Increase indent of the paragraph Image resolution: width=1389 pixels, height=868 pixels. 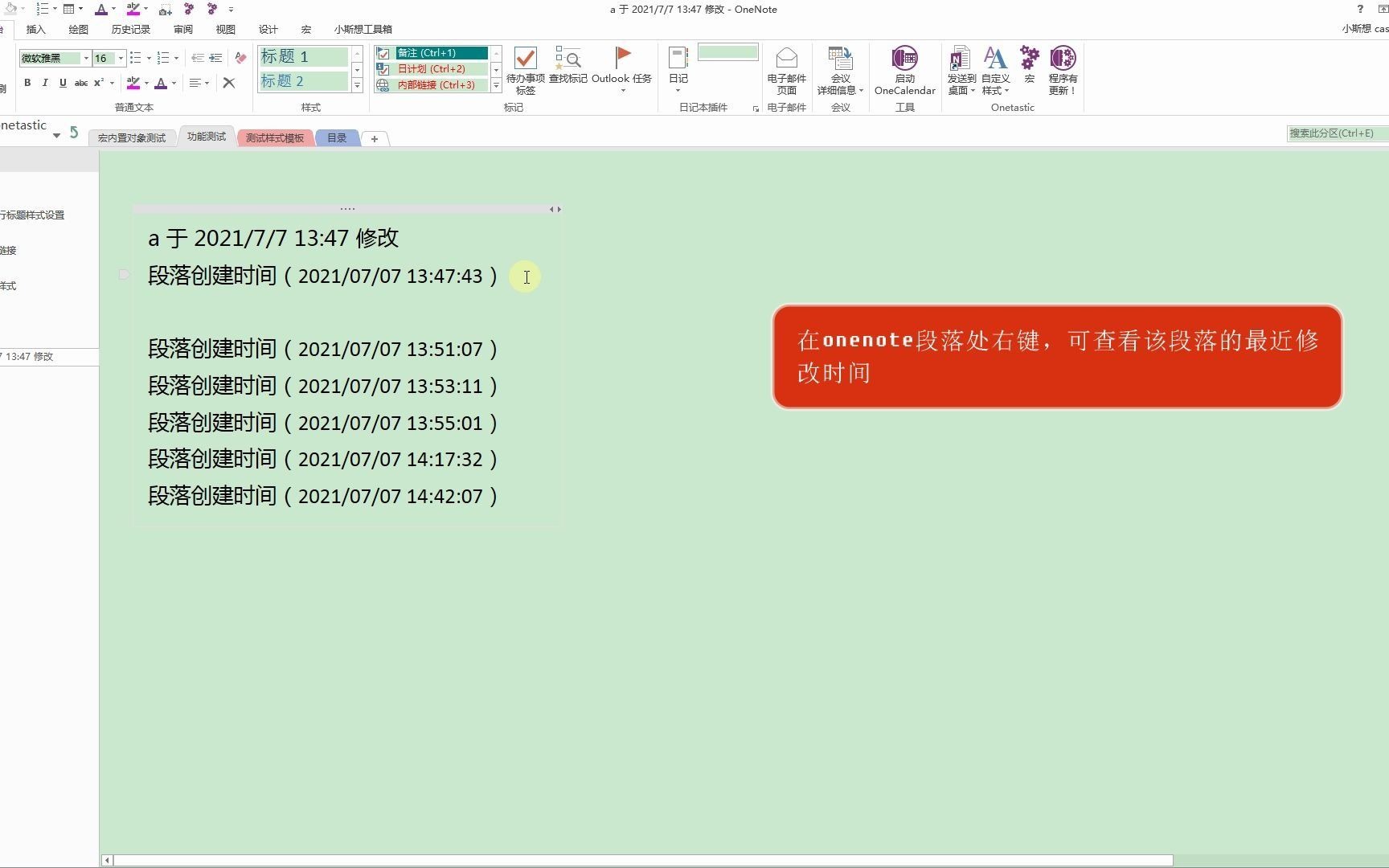click(215, 58)
